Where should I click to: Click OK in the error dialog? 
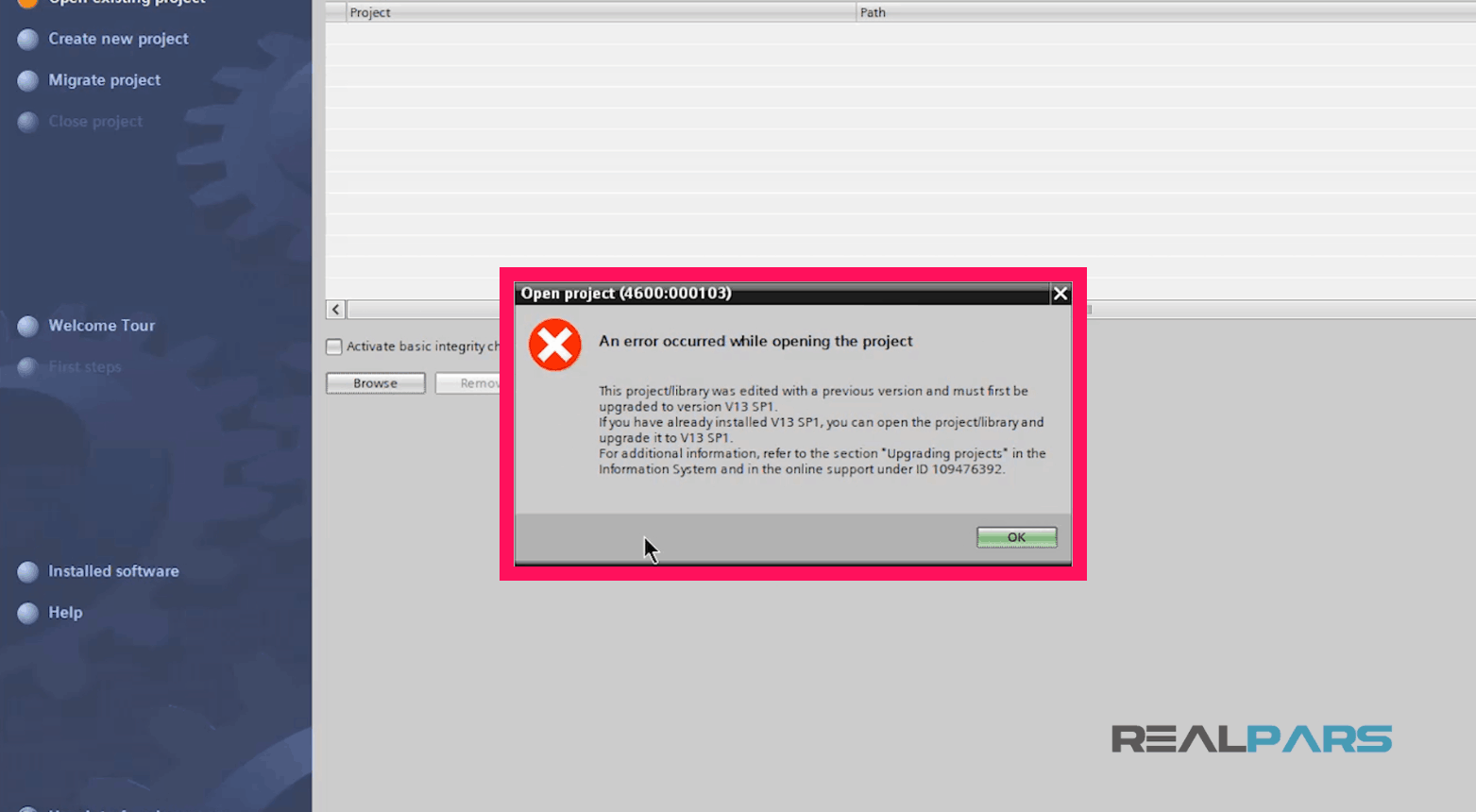pyautogui.click(x=1016, y=537)
